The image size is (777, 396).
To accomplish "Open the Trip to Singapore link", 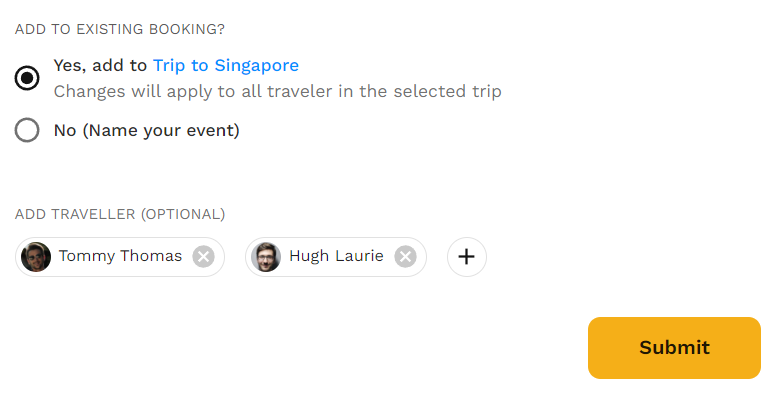I will 225,65.
